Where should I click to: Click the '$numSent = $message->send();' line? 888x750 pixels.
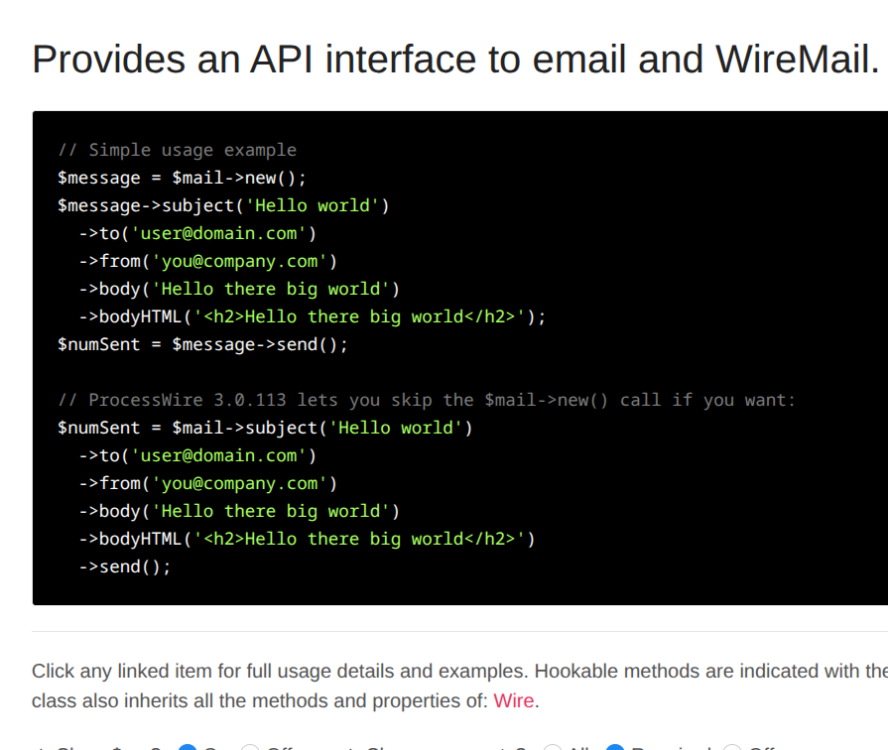[202, 345]
